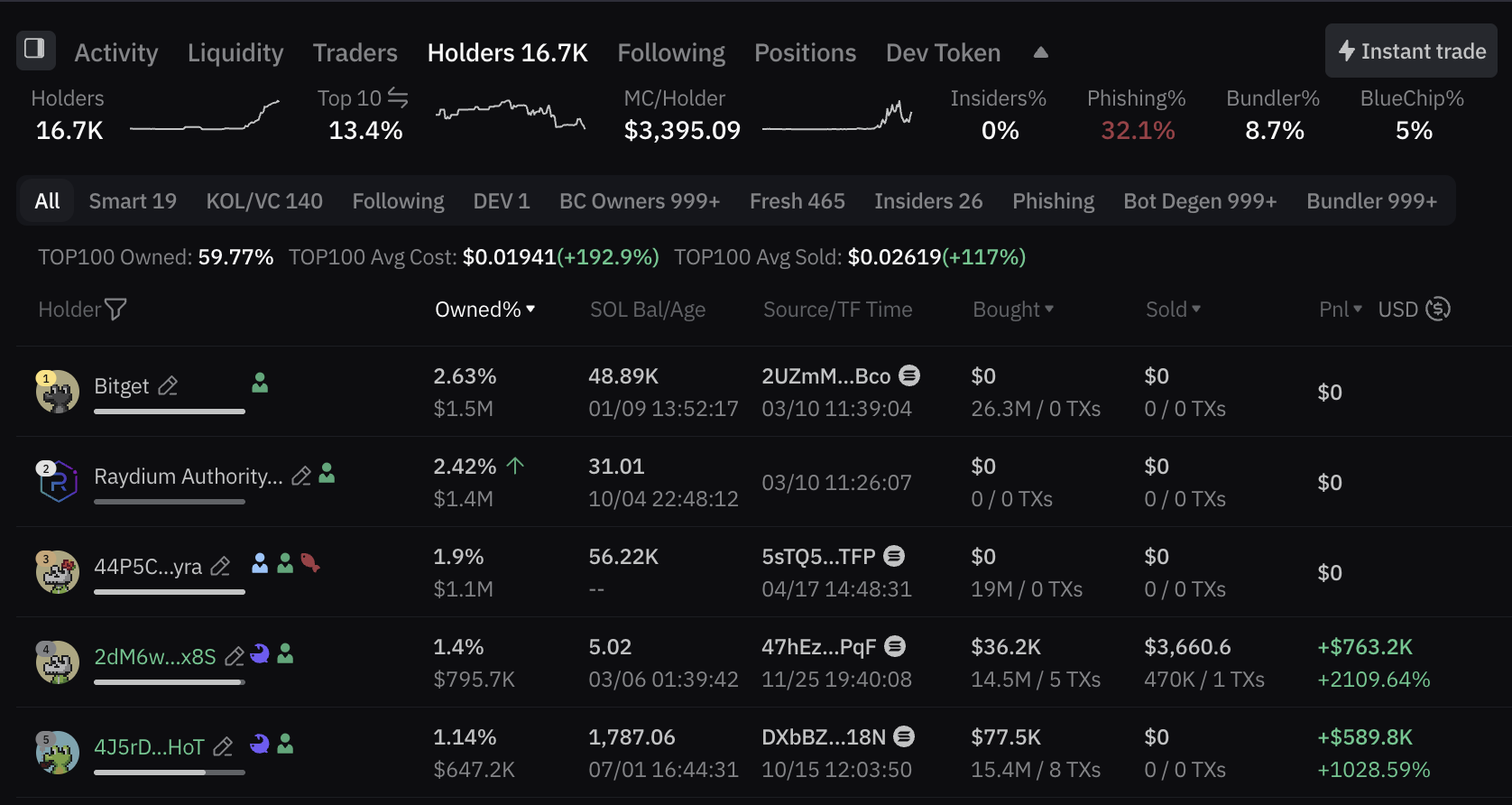Open the Pnl column dropdown
Viewport: 1512px width, 805px height.
coord(1341,310)
